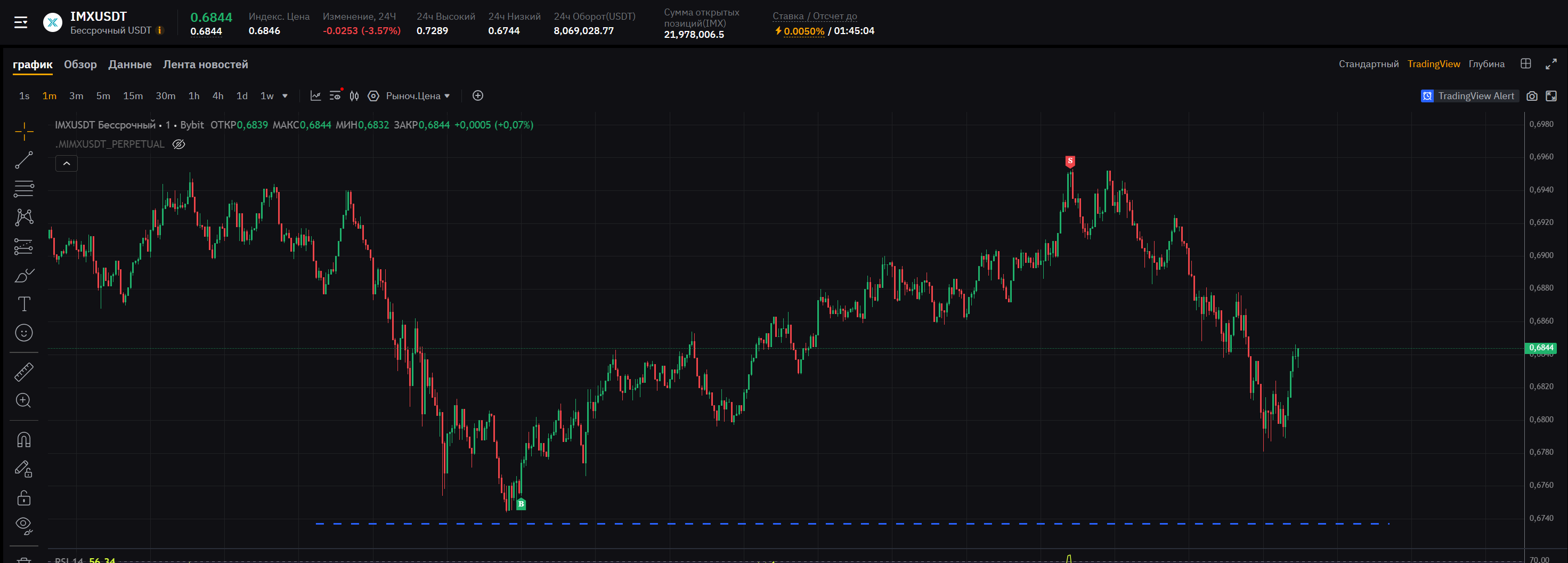Select the 3m timeframe

point(76,95)
